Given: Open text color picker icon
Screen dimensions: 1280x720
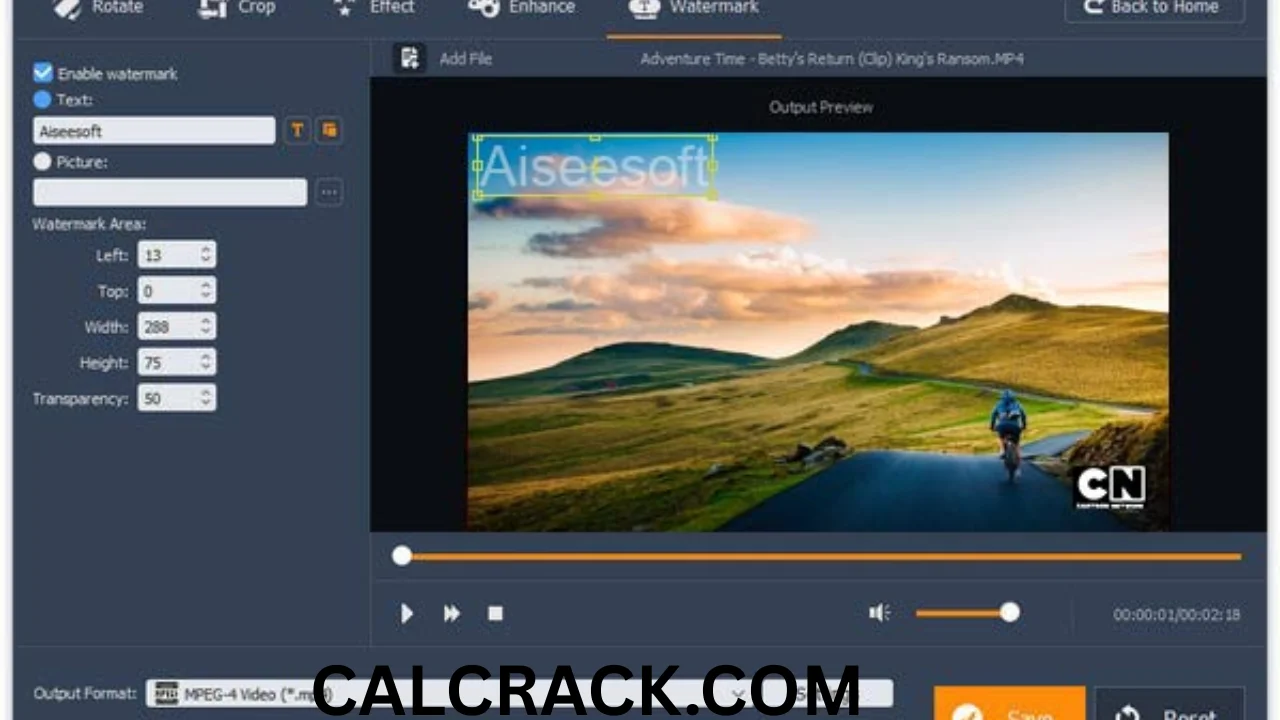Looking at the screenshot, I should 329,131.
